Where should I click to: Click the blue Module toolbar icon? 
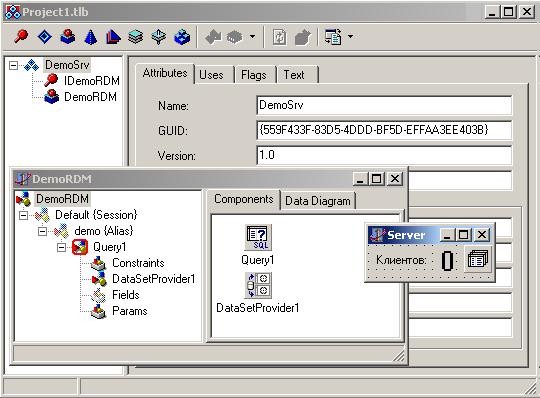pyautogui.click(x=182, y=36)
